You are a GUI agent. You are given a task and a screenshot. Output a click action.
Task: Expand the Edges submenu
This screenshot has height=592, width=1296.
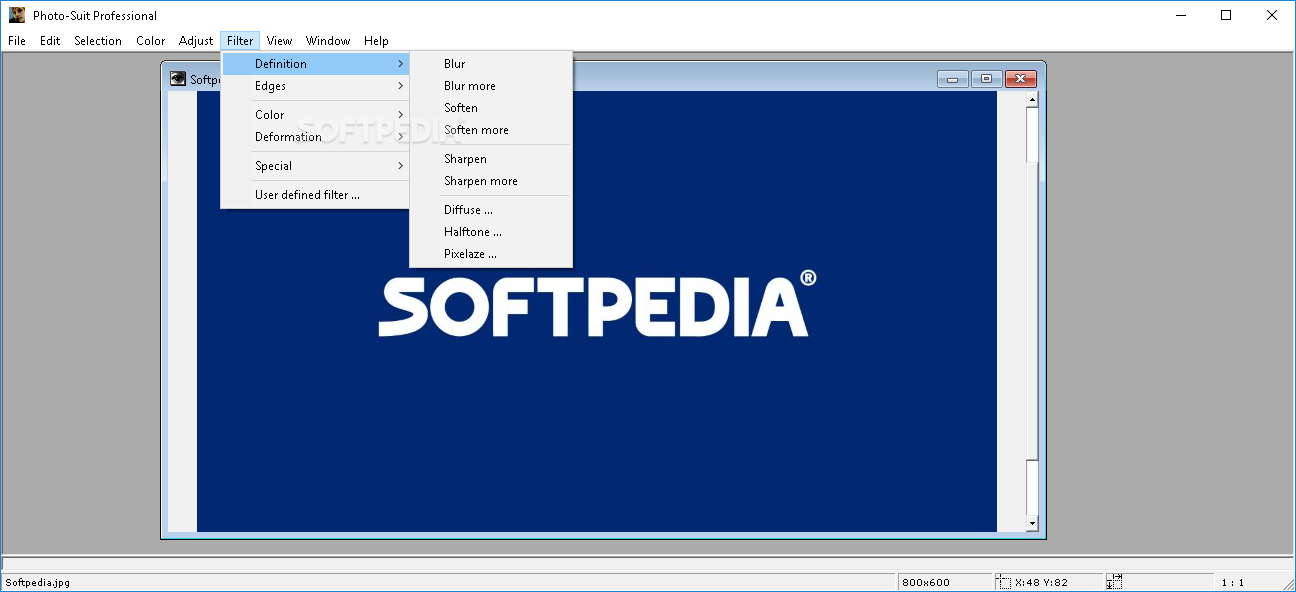pos(315,86)
